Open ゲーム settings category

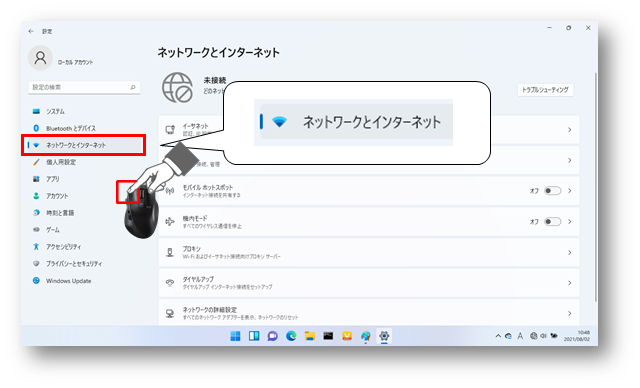(x=47, y=230)
